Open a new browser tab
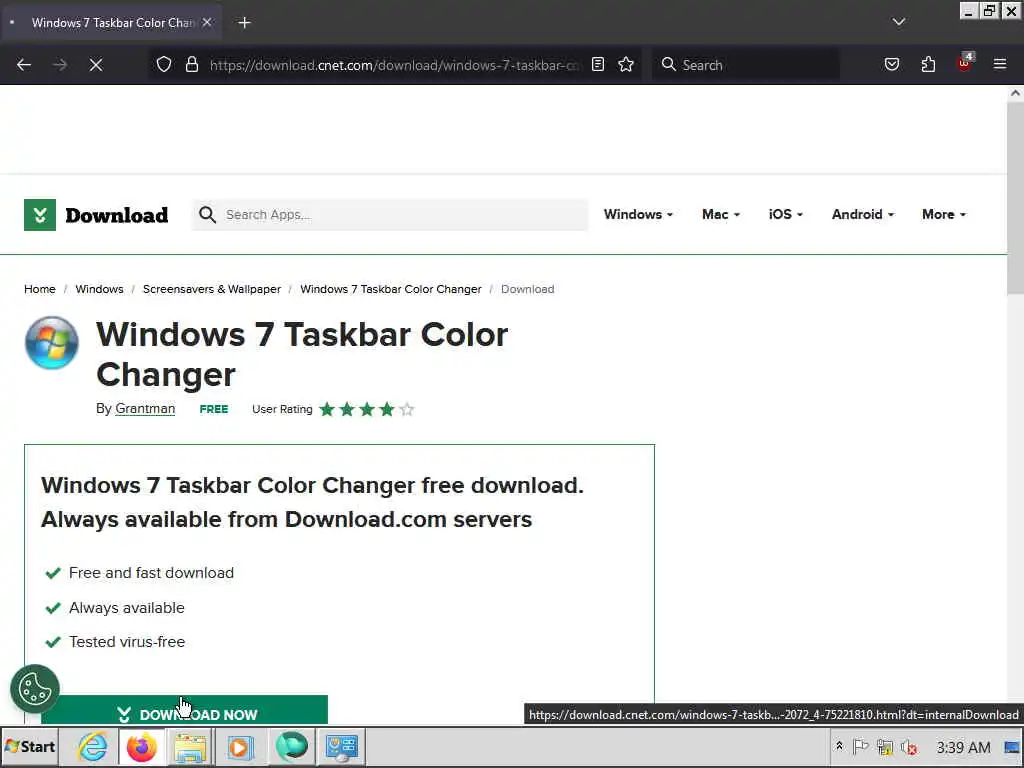1024x768 pixels. pyautogui.click(x=244, y=23)
